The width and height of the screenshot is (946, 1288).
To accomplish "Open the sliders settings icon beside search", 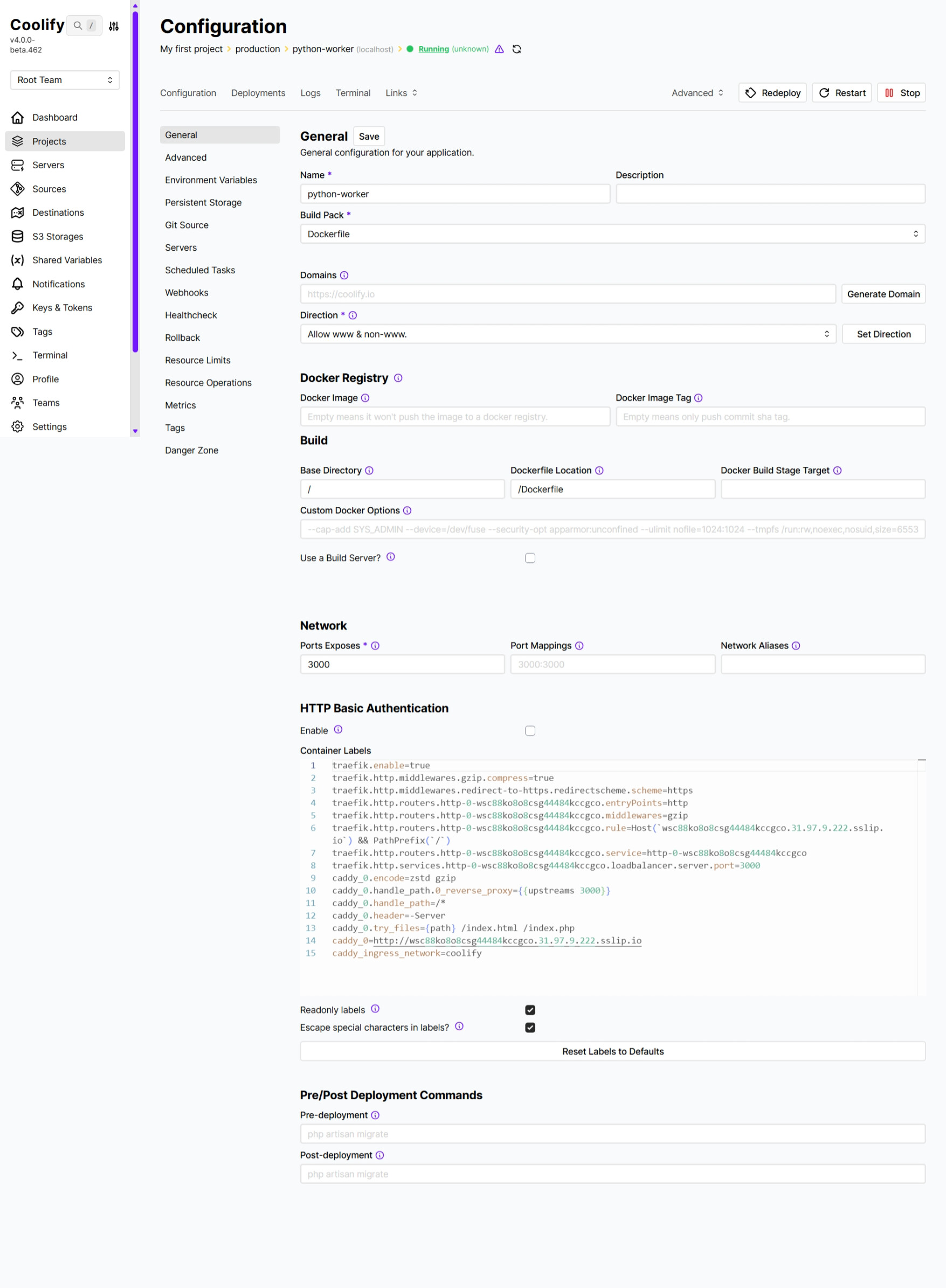I will 114,26.
